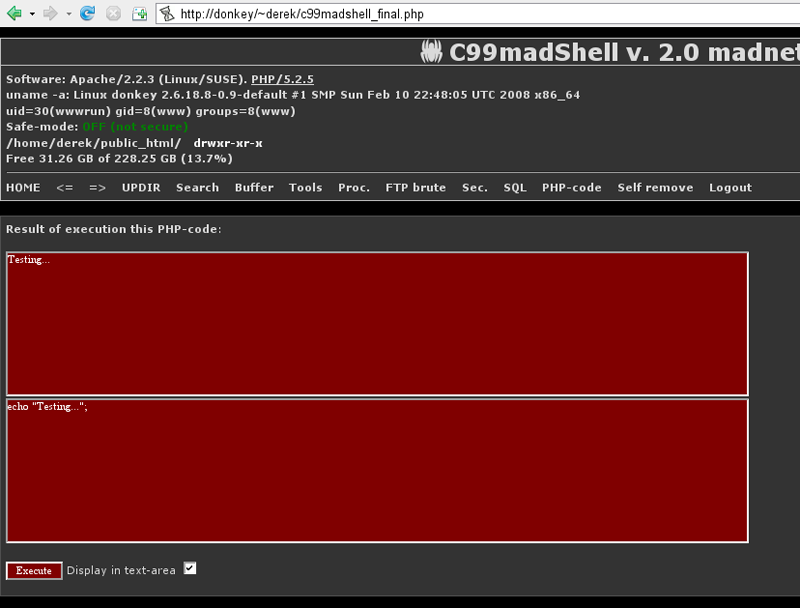800x608 pixels.
Task: Open the FTP brute menu item
Action: 415,188
